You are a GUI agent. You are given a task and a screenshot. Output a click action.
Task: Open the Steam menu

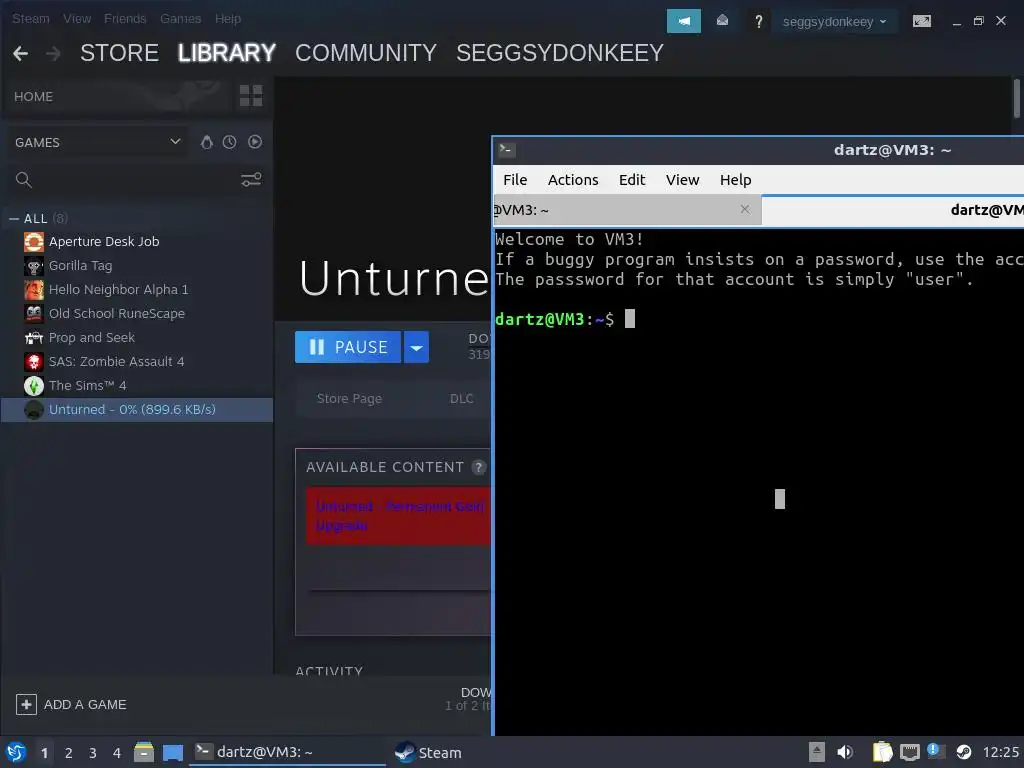[31, 19]
